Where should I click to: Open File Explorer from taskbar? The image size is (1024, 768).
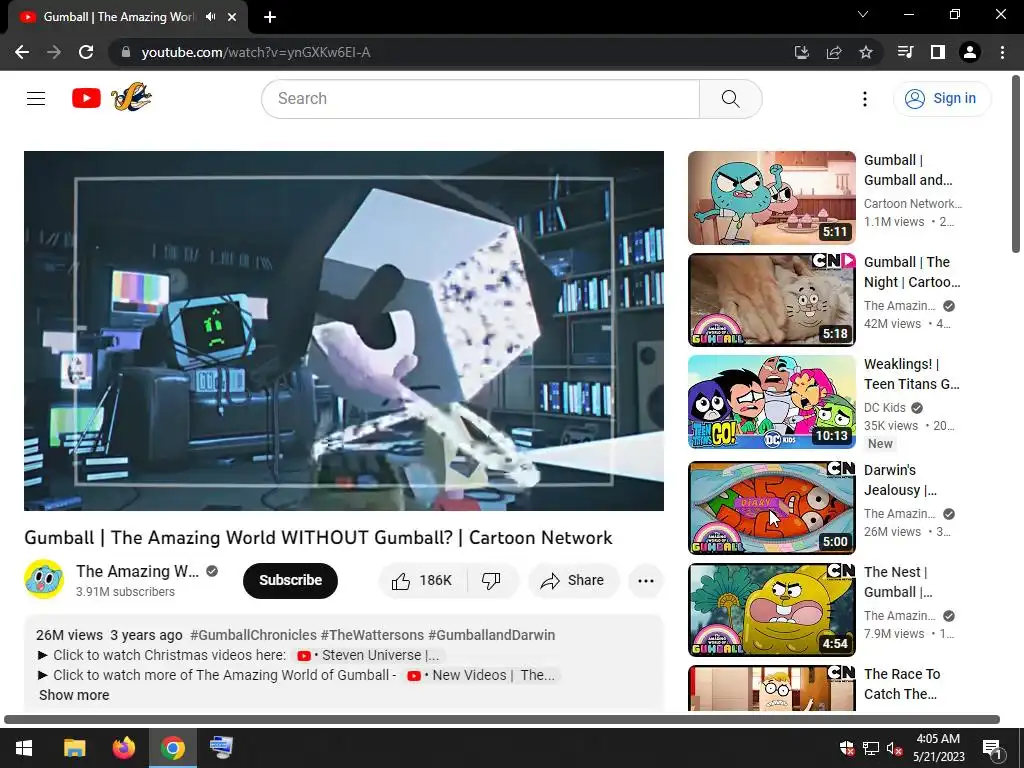[x=74, y=748]
